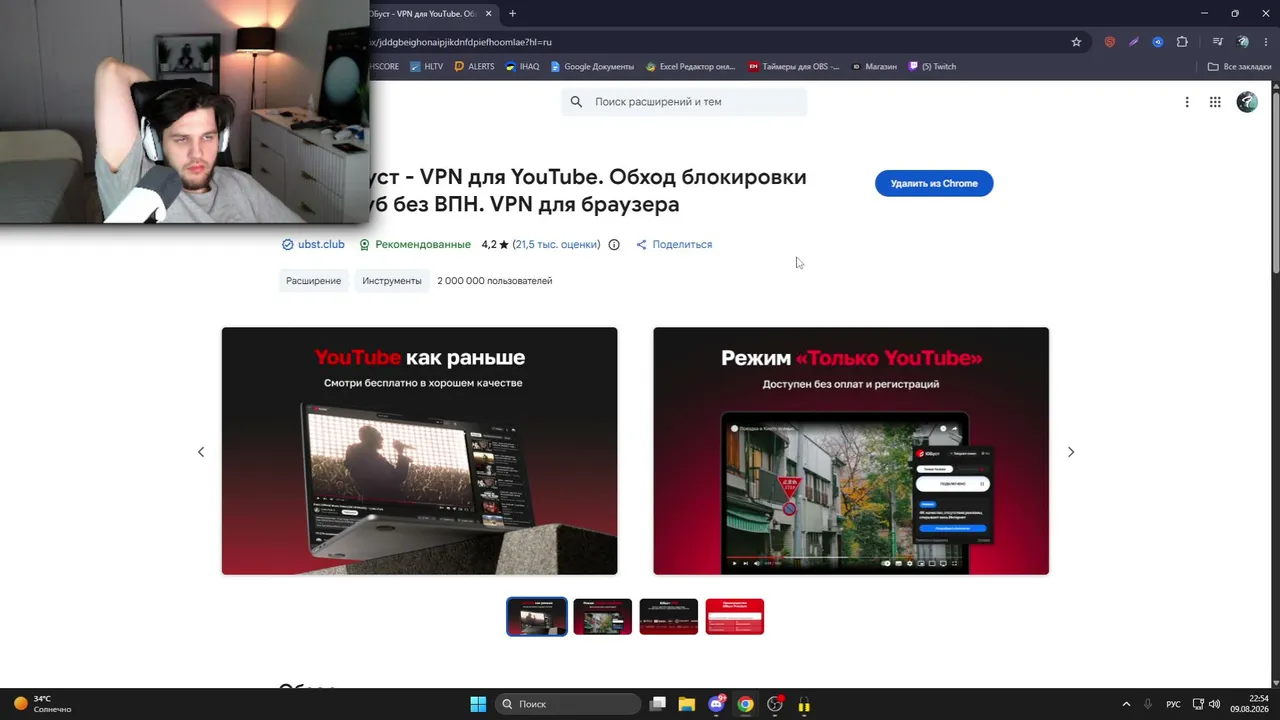Screen dimensions: 1280x720
Task: Open Discord from the taskbar
Action: tap(716, 704)
